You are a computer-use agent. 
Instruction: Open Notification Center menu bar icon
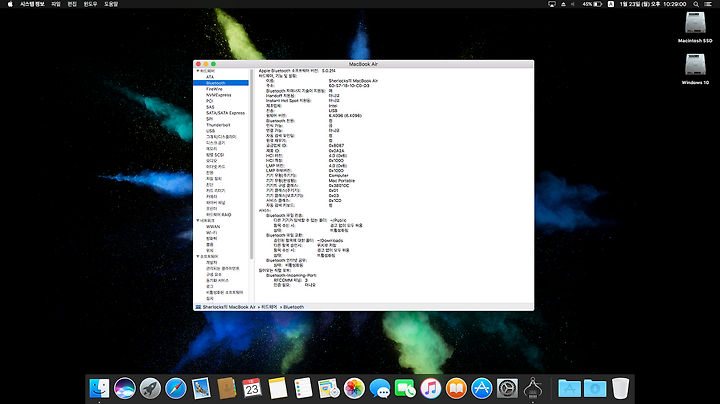(x=709, y=4)
